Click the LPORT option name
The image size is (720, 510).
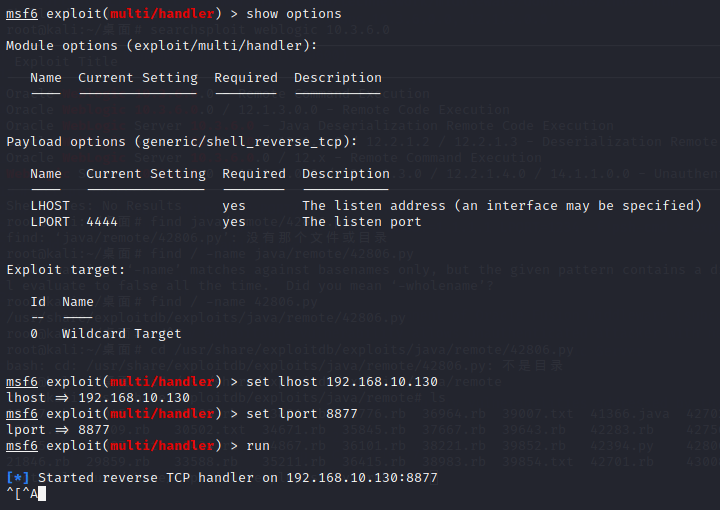50,222
